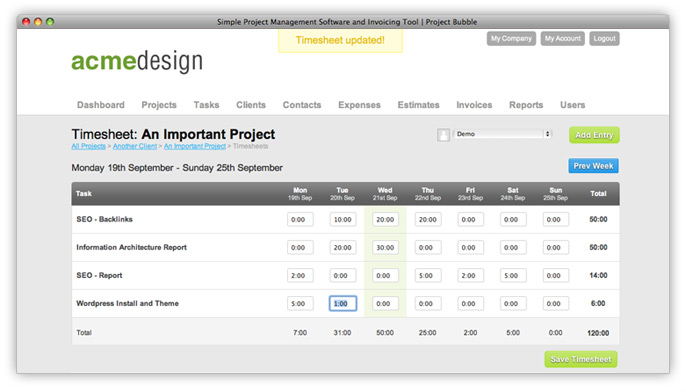Click the Wednesday total 50:00 value
This screenshot has height=392, width=686.
pos(385,332)
